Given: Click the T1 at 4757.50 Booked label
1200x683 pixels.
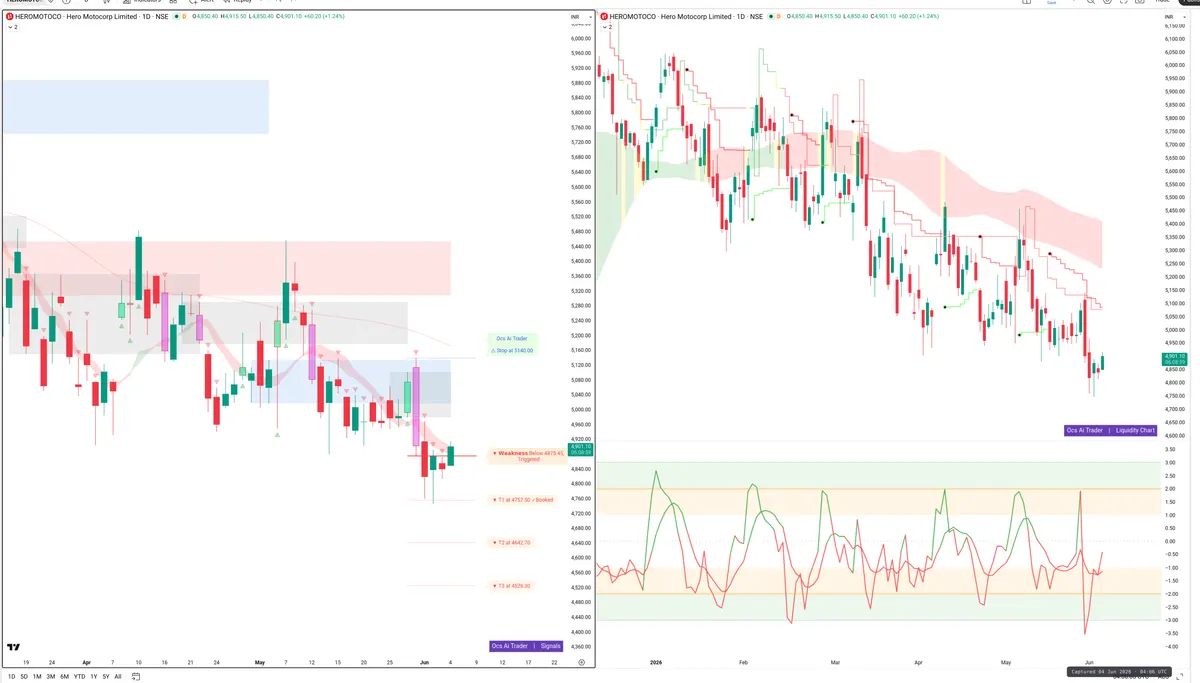Looking at the screenshot, I should [524, 499].
